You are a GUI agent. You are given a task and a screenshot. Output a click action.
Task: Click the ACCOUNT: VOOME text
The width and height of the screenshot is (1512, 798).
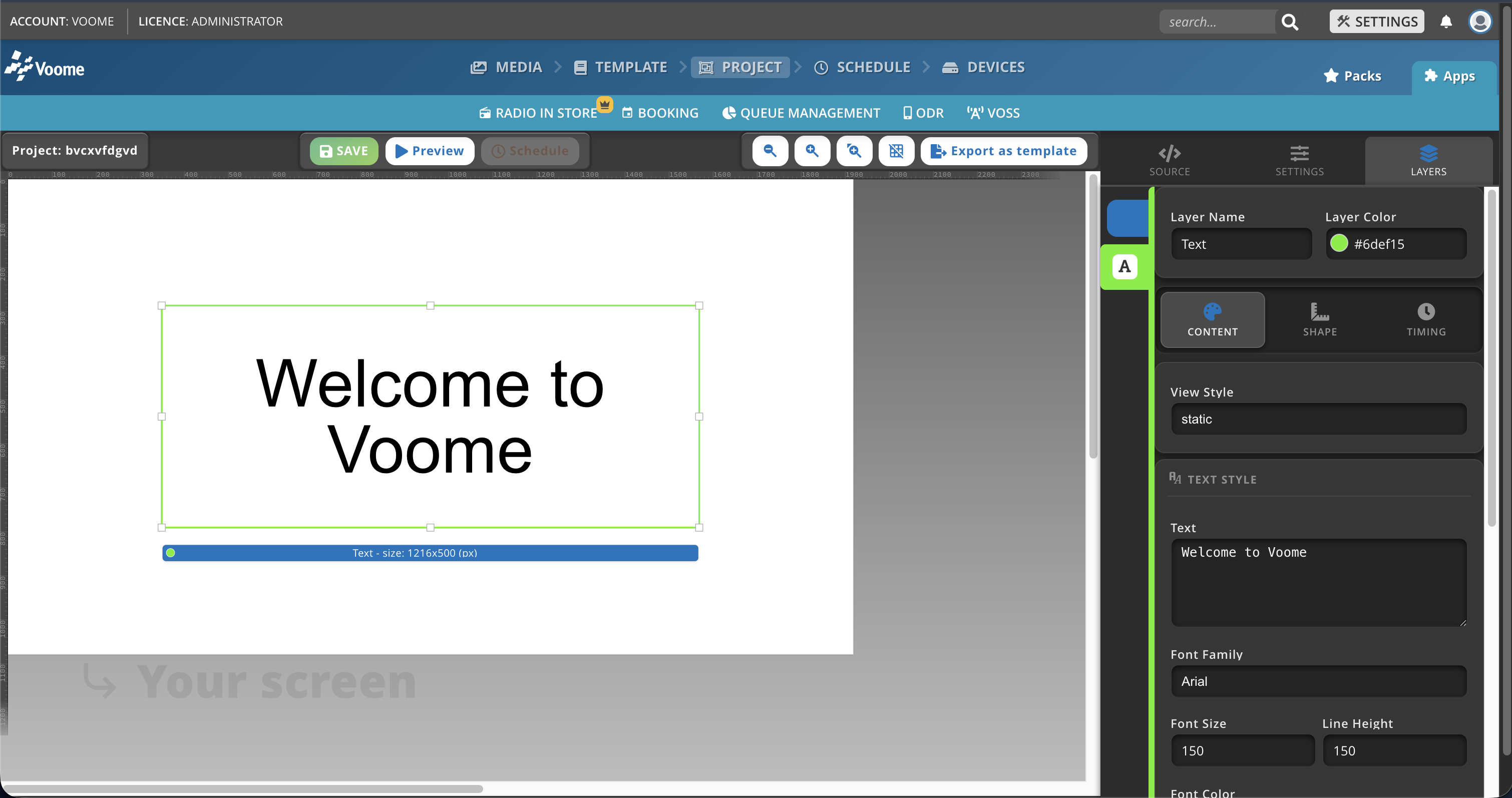(62, 21)
